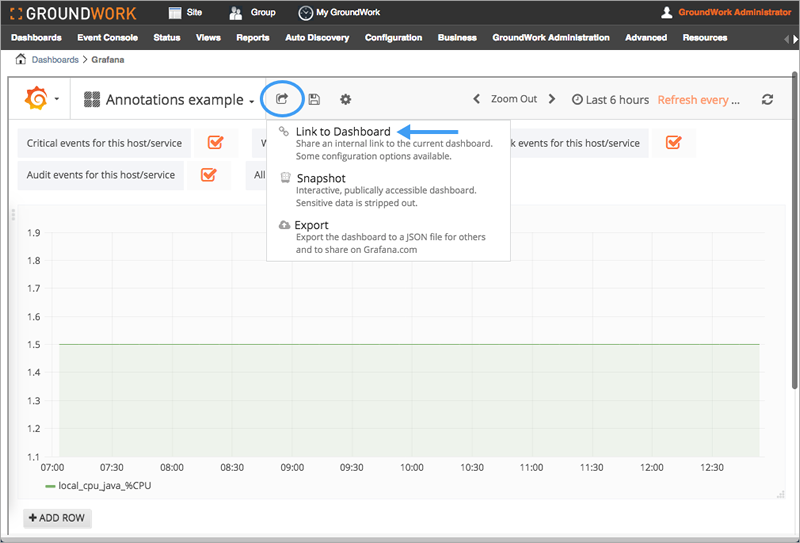Open the Last 6 hours time picker
This screenshot has width=800, height=543.
[x=611, y=100]
